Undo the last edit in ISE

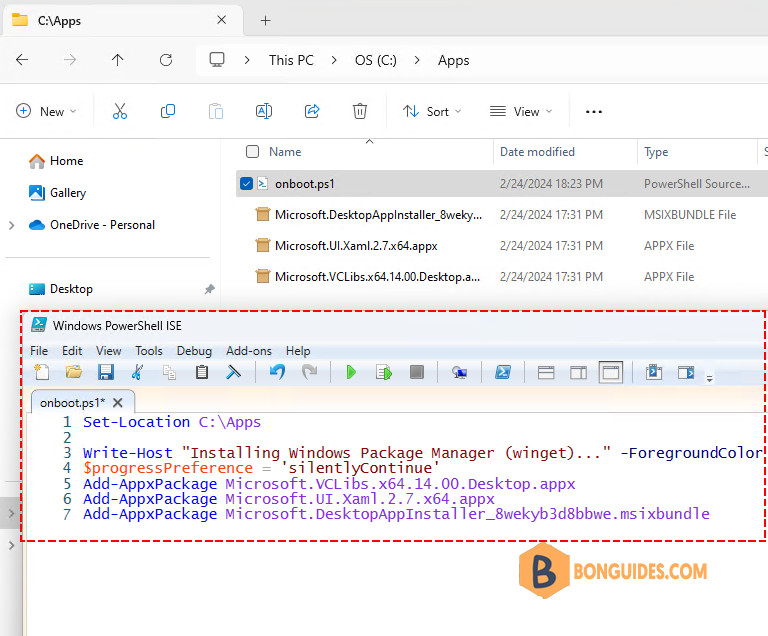coord(277,372)
